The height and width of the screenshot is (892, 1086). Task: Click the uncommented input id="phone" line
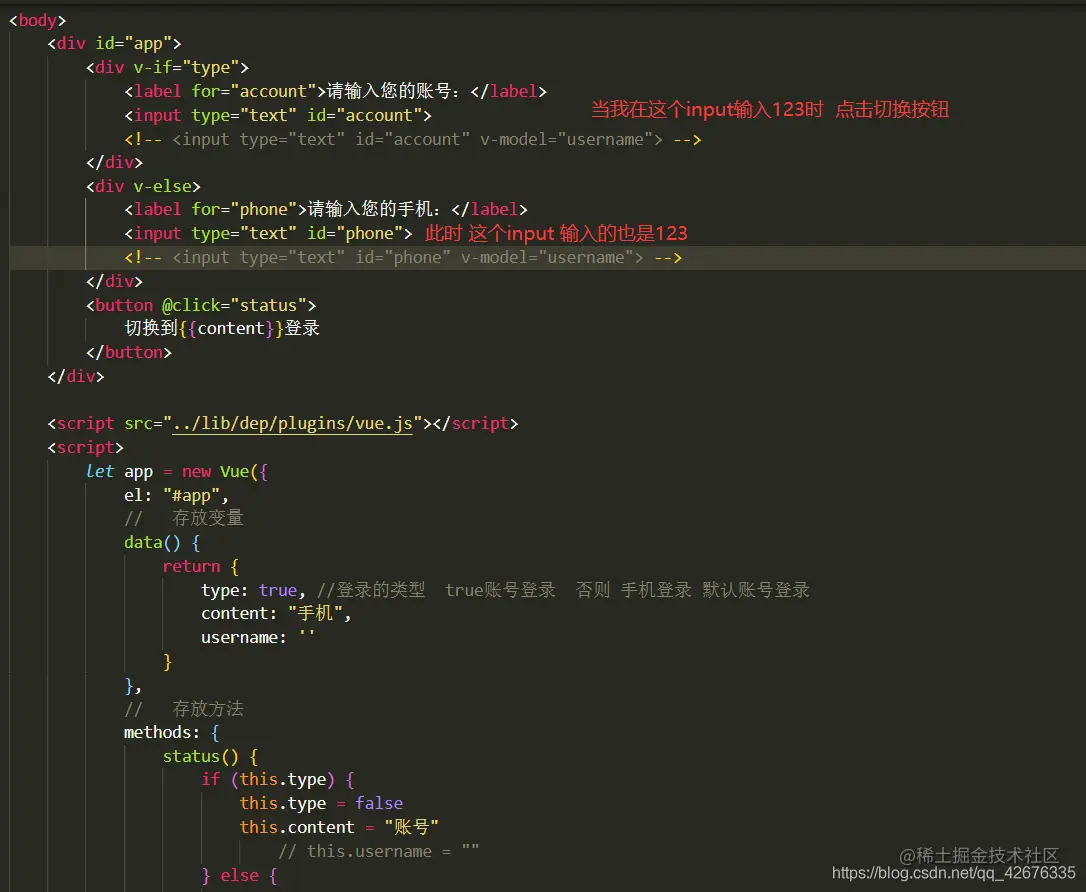pos(269,233)
